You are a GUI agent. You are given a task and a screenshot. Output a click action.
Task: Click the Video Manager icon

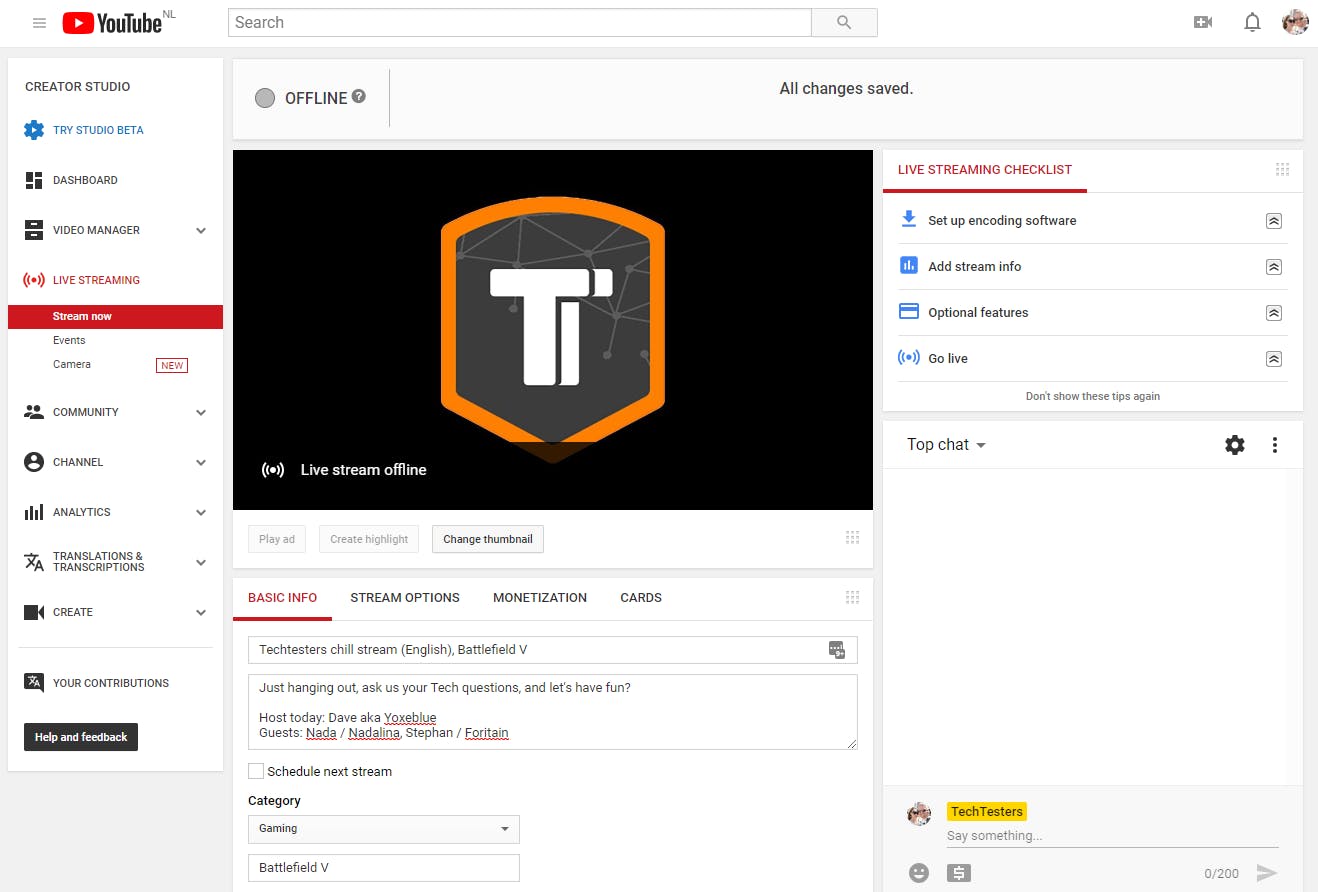pyautogui.click(x=34, y=230)
